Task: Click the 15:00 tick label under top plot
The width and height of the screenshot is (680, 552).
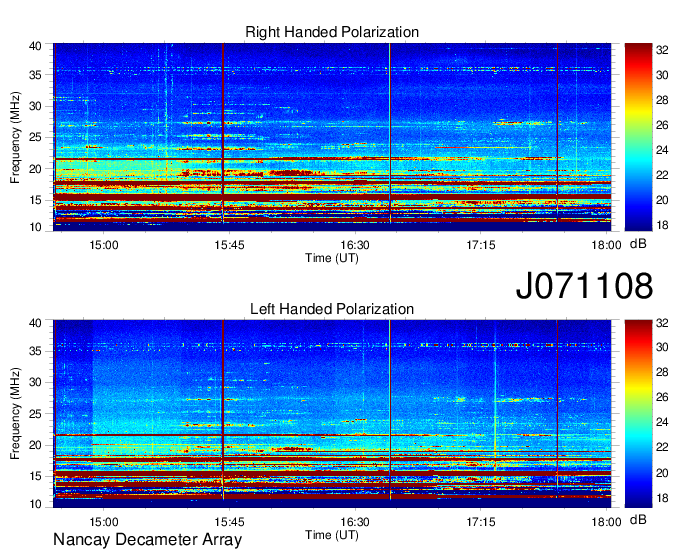Action: [x=104, y=245]
